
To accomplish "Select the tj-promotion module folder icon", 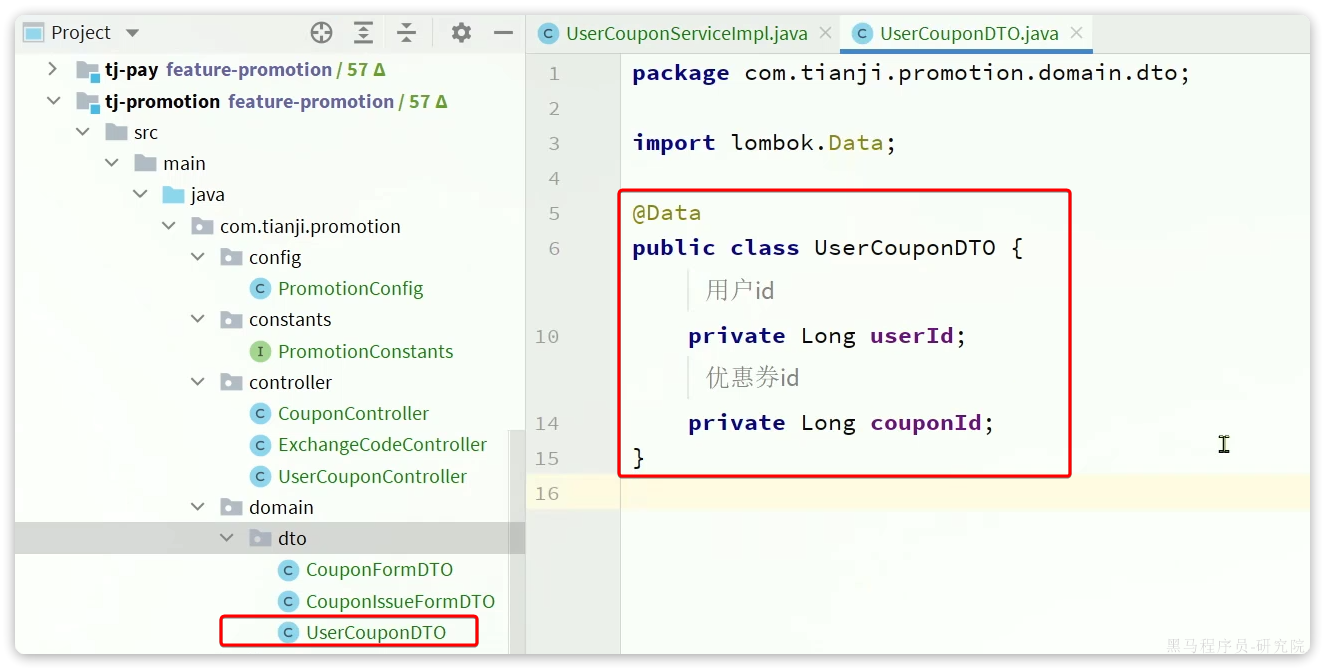I will tap(87, 101).
